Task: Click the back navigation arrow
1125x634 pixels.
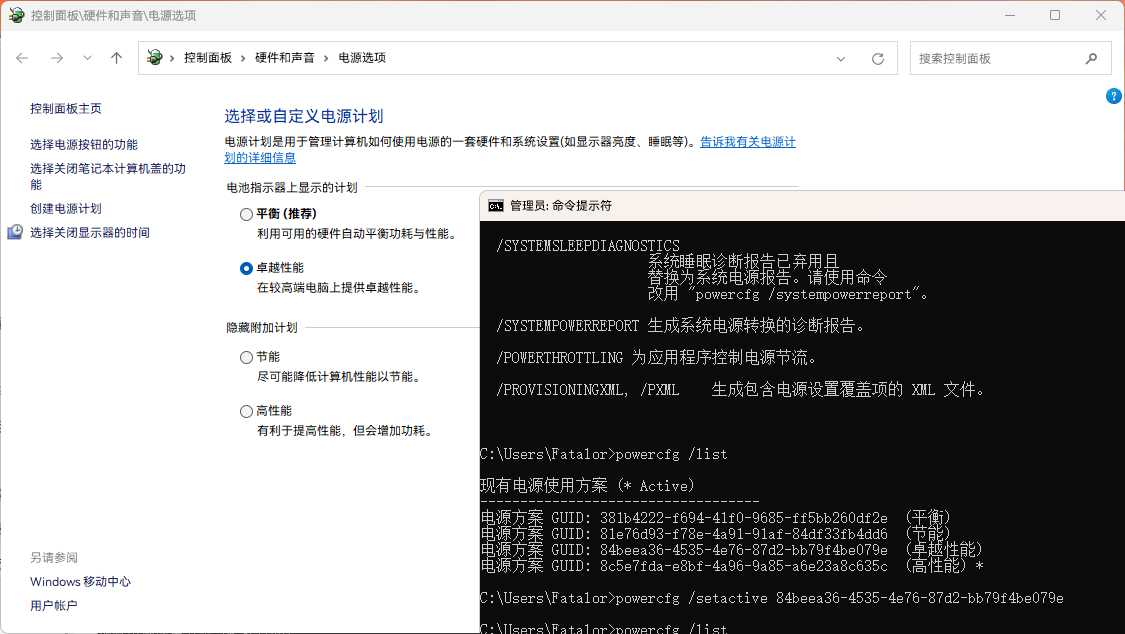Action: click(x=22, y=58)
